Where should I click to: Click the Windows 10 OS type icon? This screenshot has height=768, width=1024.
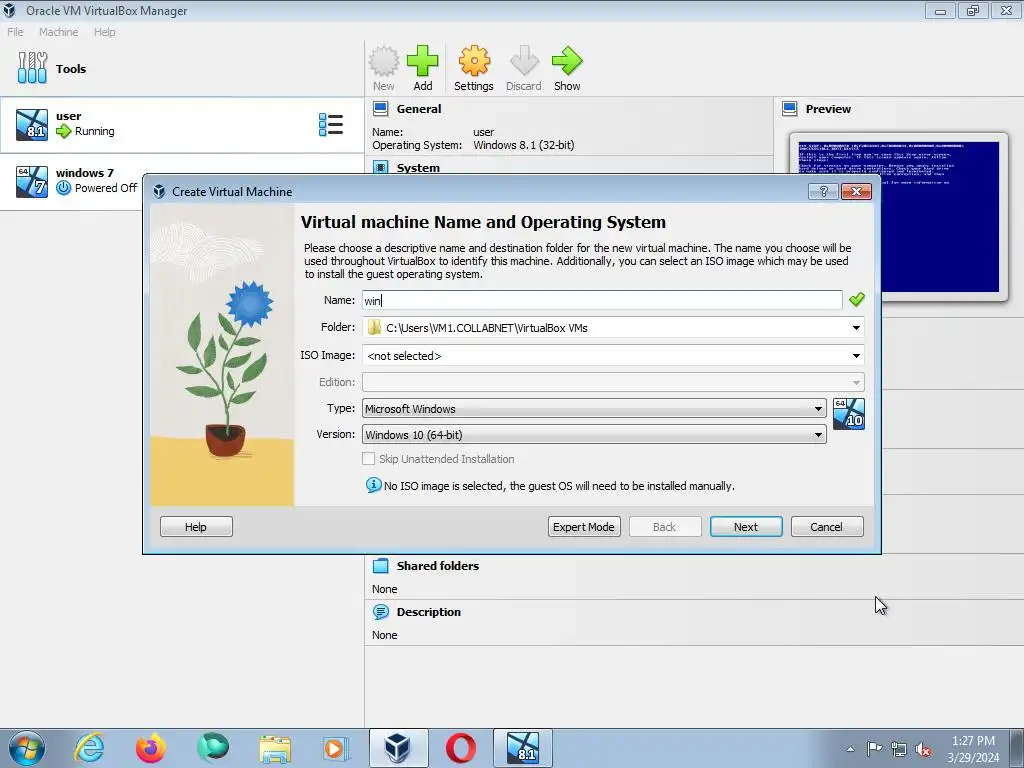coord(849,414)
